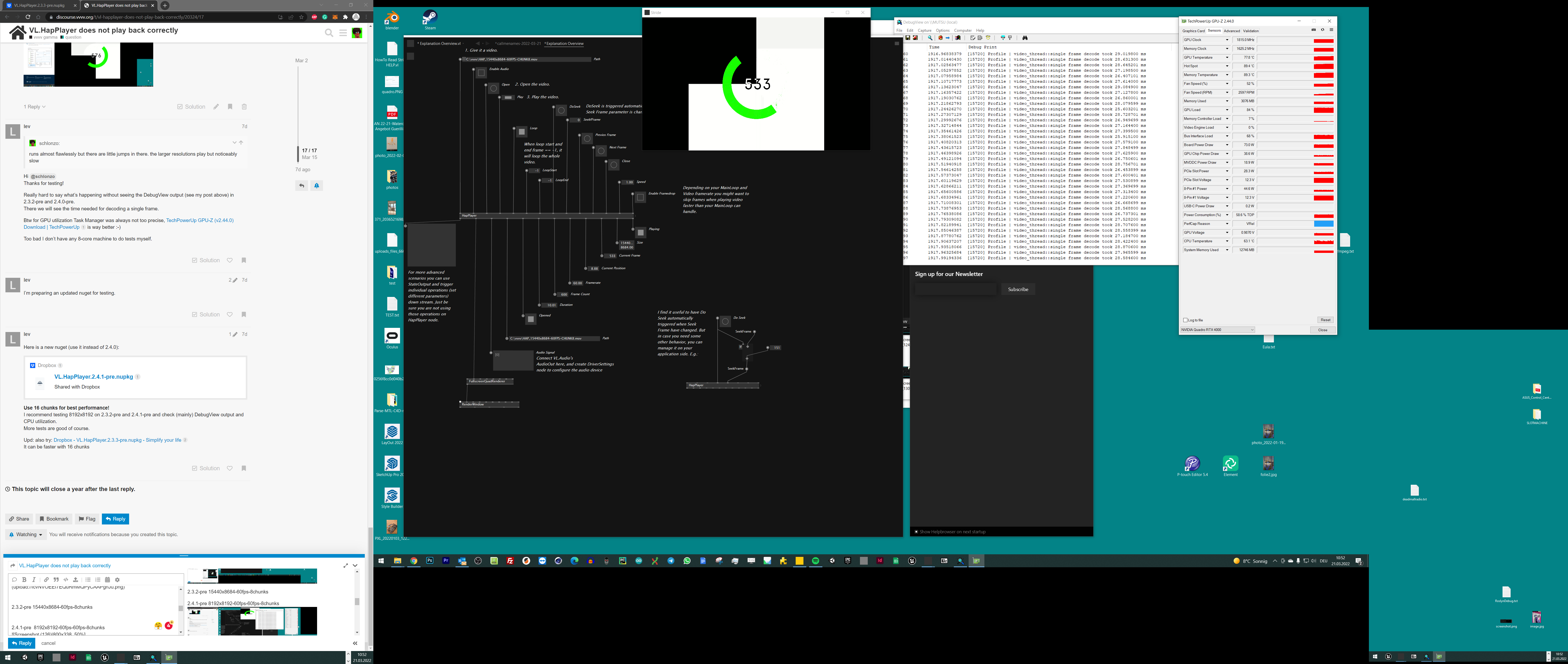Viewport: 1568px width, 664px height.
Task: Toggle the Play switch in the patch
Action: click(x=508, y=98)
